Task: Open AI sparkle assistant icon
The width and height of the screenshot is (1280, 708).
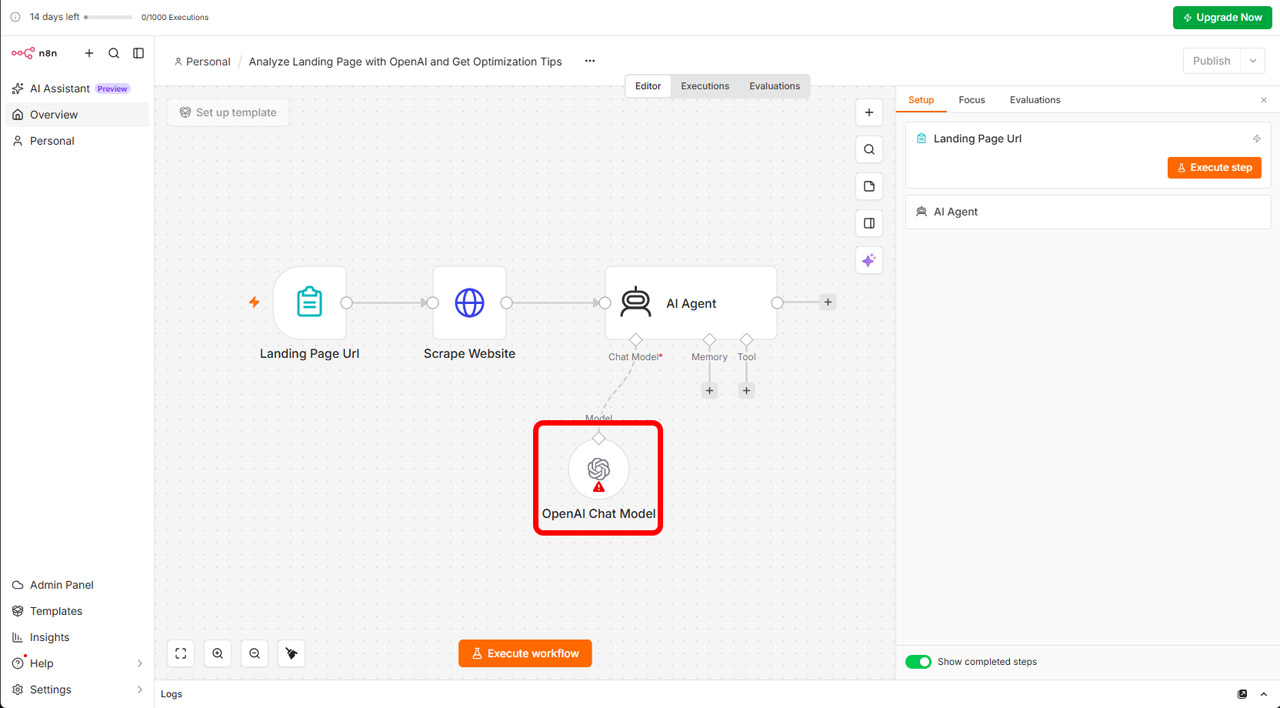Action: pos(869,260)
